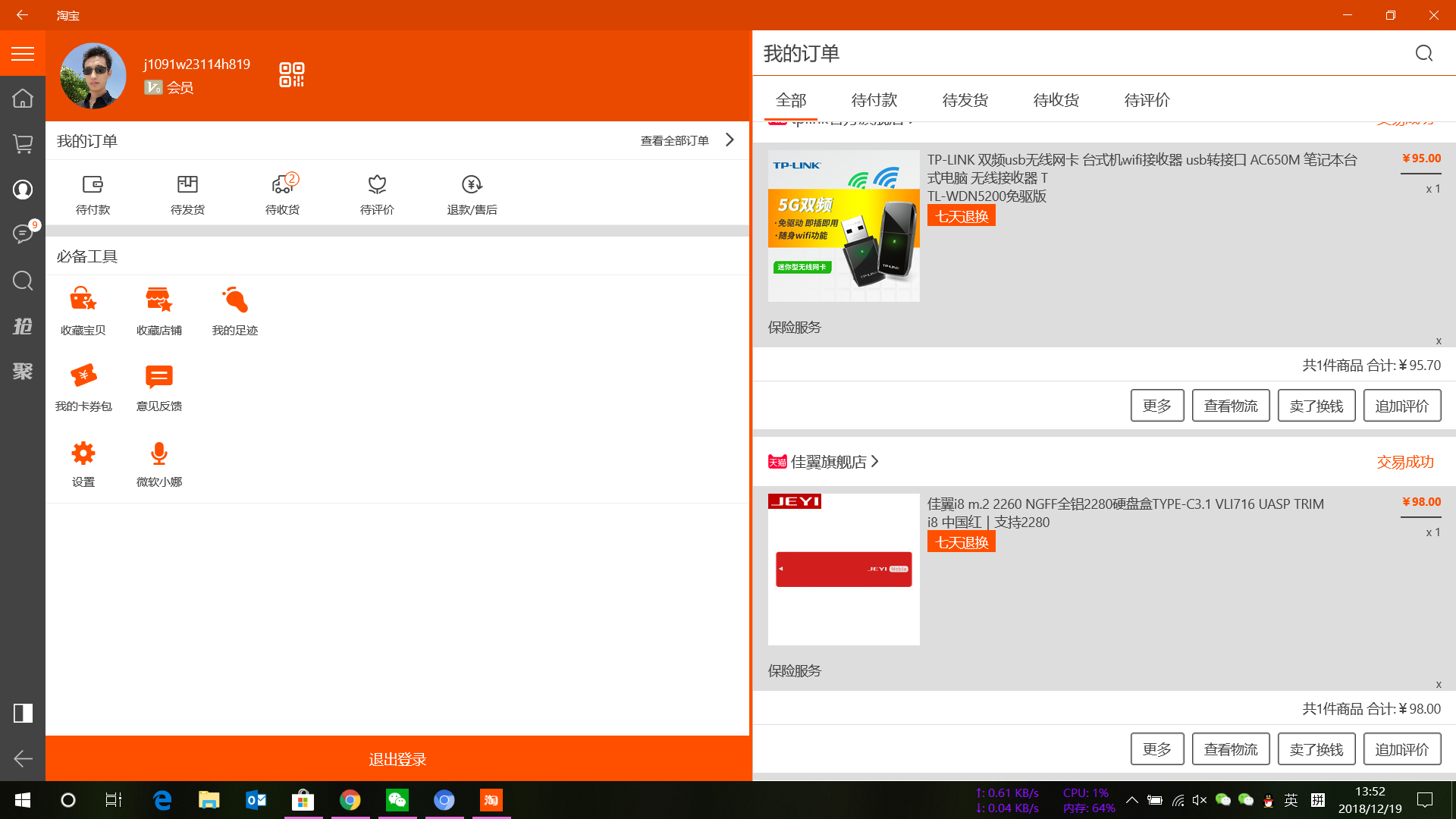Open the WeChat taskbar icon
The width and height of the screenshot is (1456, 819).
pyautogui.click(x=397, y=800)
